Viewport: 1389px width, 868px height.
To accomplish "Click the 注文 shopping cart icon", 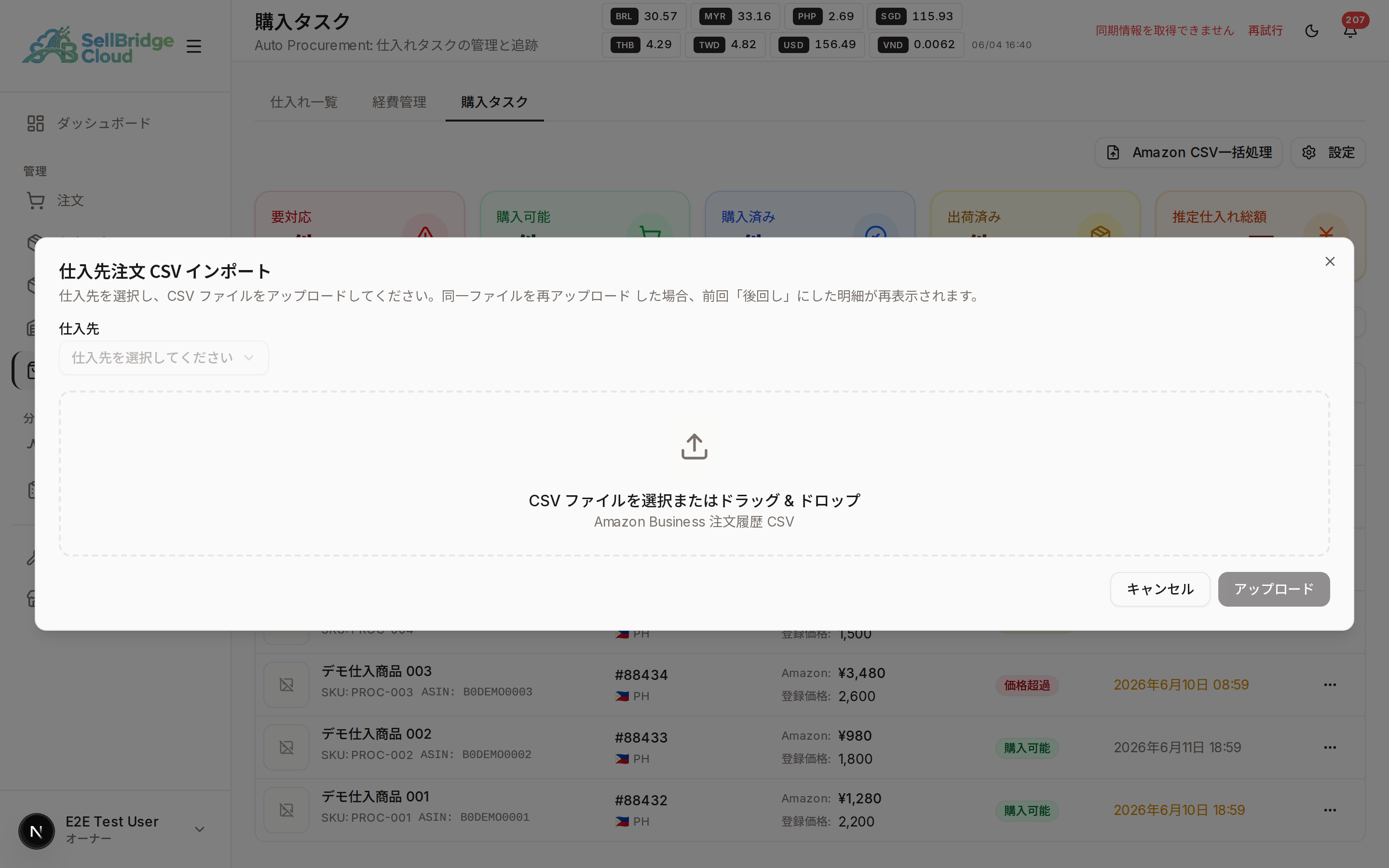I will pos(36,201).
